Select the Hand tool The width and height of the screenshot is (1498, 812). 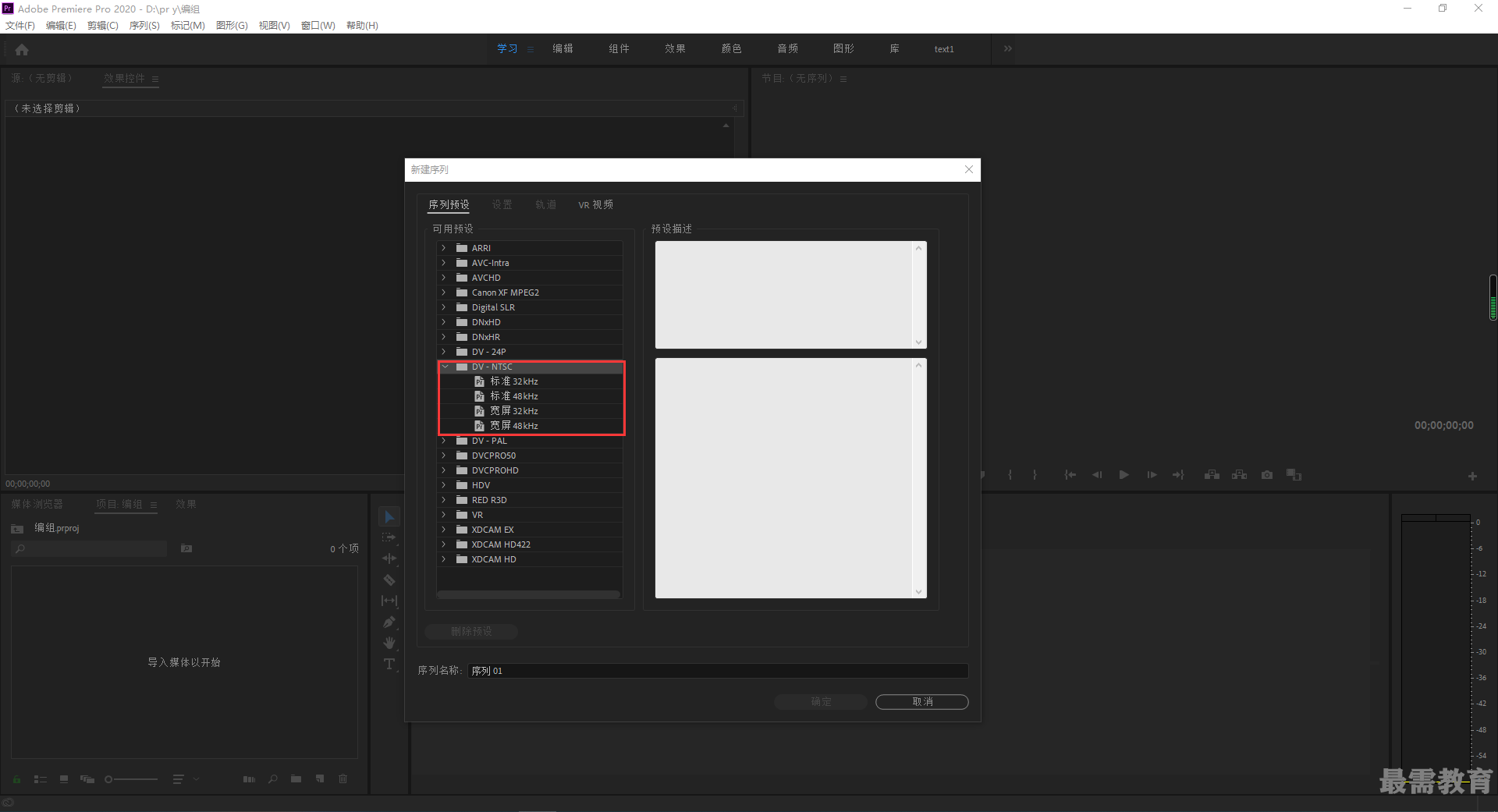click(x=389, y=643)
